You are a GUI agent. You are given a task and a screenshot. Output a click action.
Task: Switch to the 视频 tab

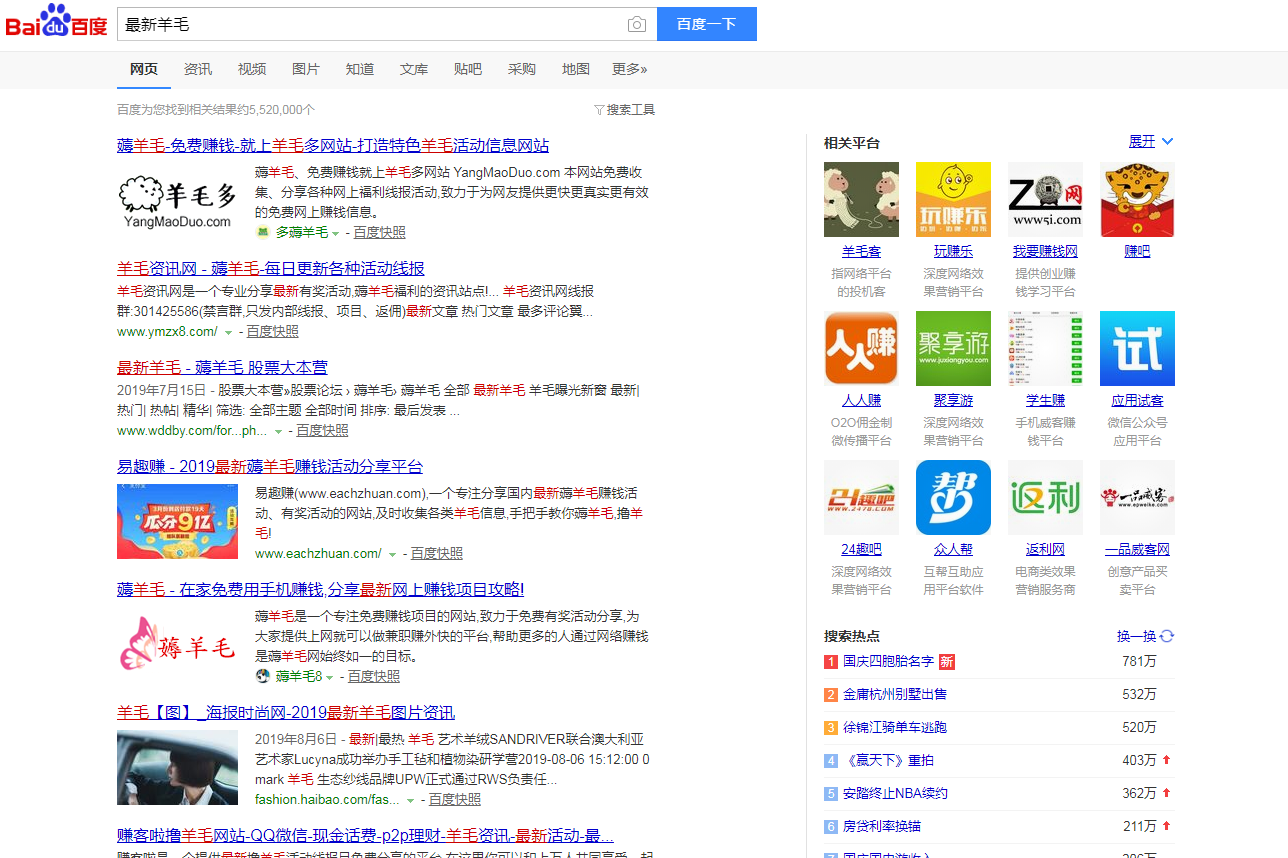252,69
